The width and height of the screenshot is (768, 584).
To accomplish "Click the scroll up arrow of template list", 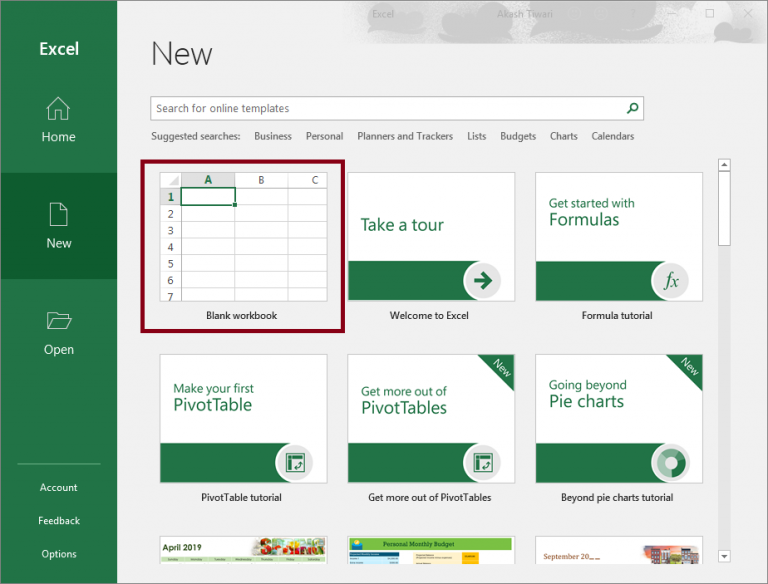I will point(725,165).
